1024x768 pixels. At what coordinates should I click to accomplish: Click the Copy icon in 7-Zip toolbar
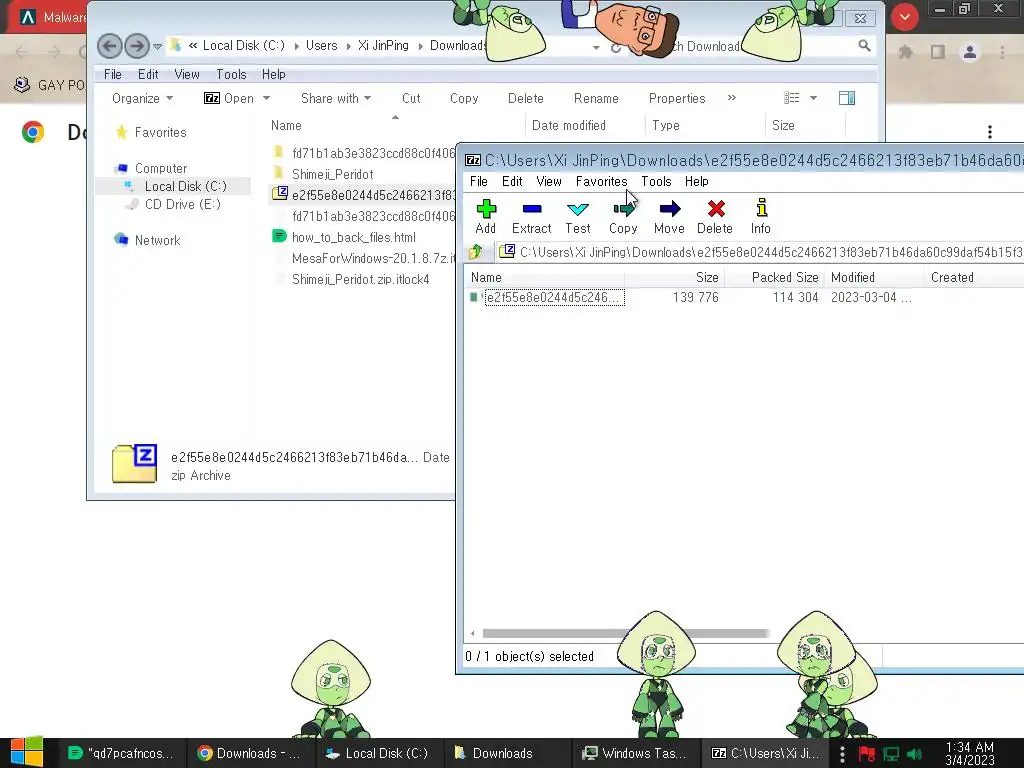tap(623, 217)
